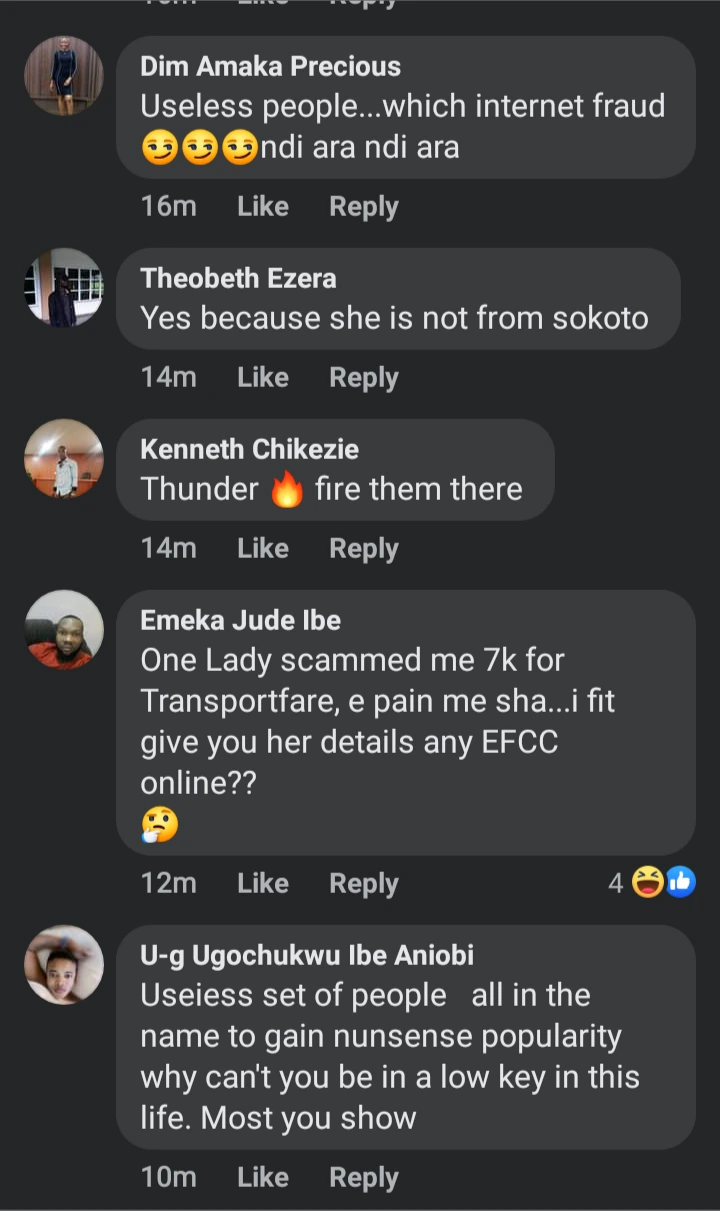Reply to Theobeth Ezera's comment
720x1211 pixels.
(364, 378)
